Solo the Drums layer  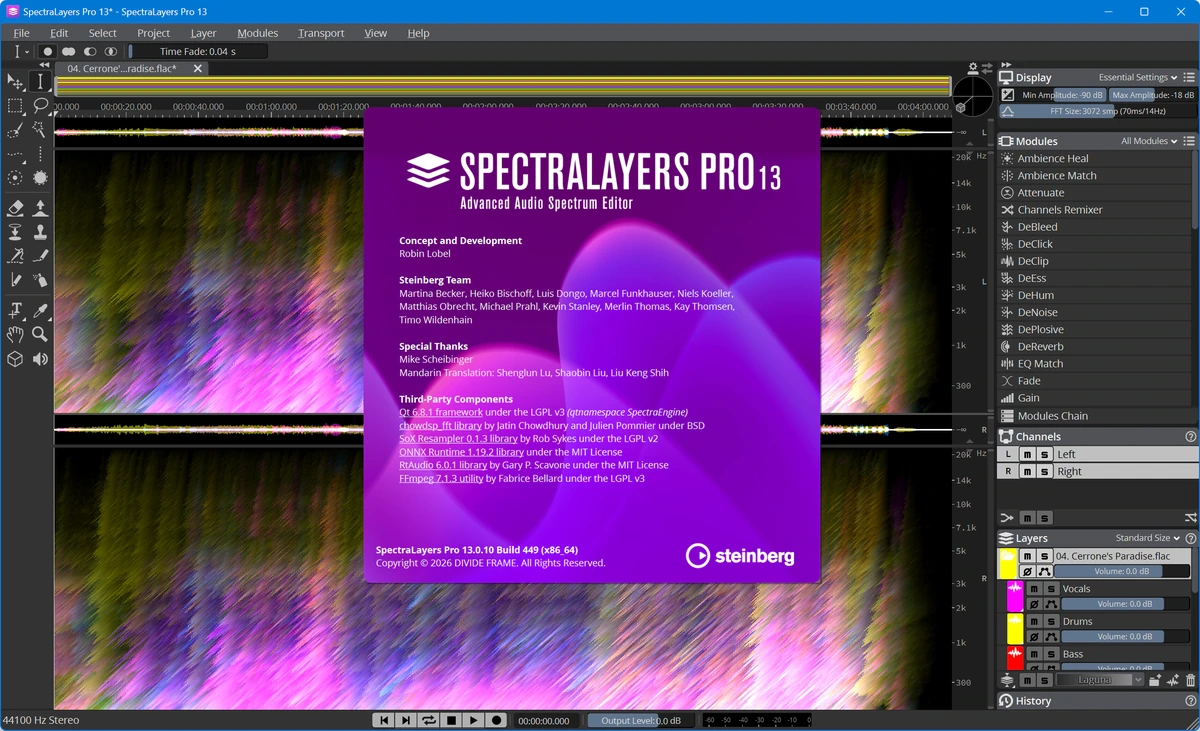pyautogui.click(x=1051, y=622)
